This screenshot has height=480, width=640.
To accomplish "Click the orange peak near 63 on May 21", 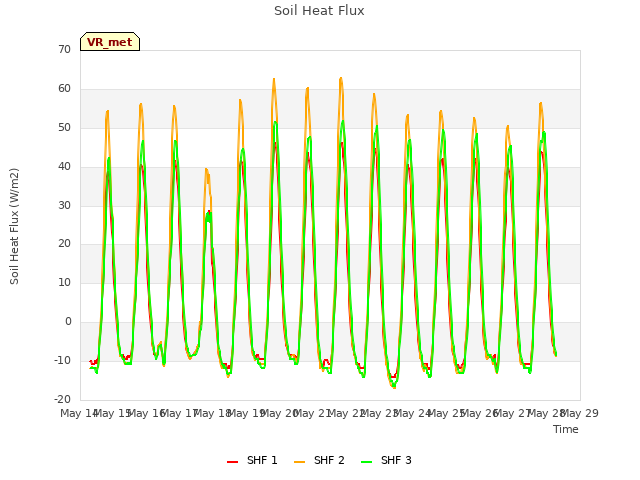I will [x=341, y=78].
